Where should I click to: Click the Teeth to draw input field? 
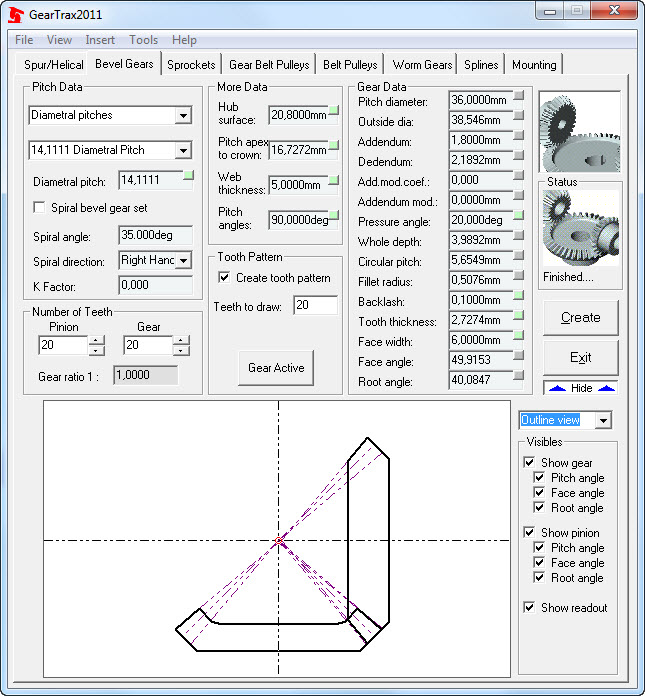click(x=315, y=305)
